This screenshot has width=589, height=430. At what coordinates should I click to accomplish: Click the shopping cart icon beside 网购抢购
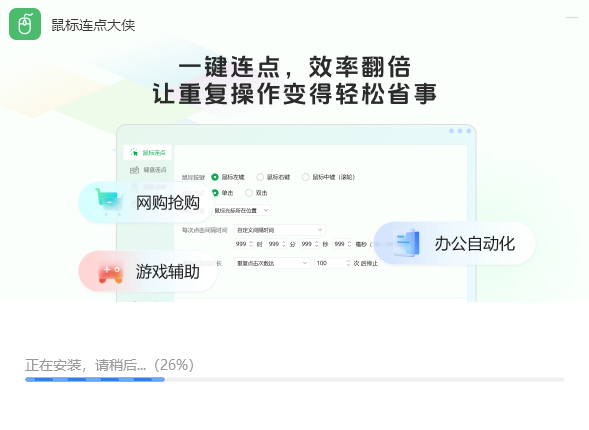coord(109,202)
